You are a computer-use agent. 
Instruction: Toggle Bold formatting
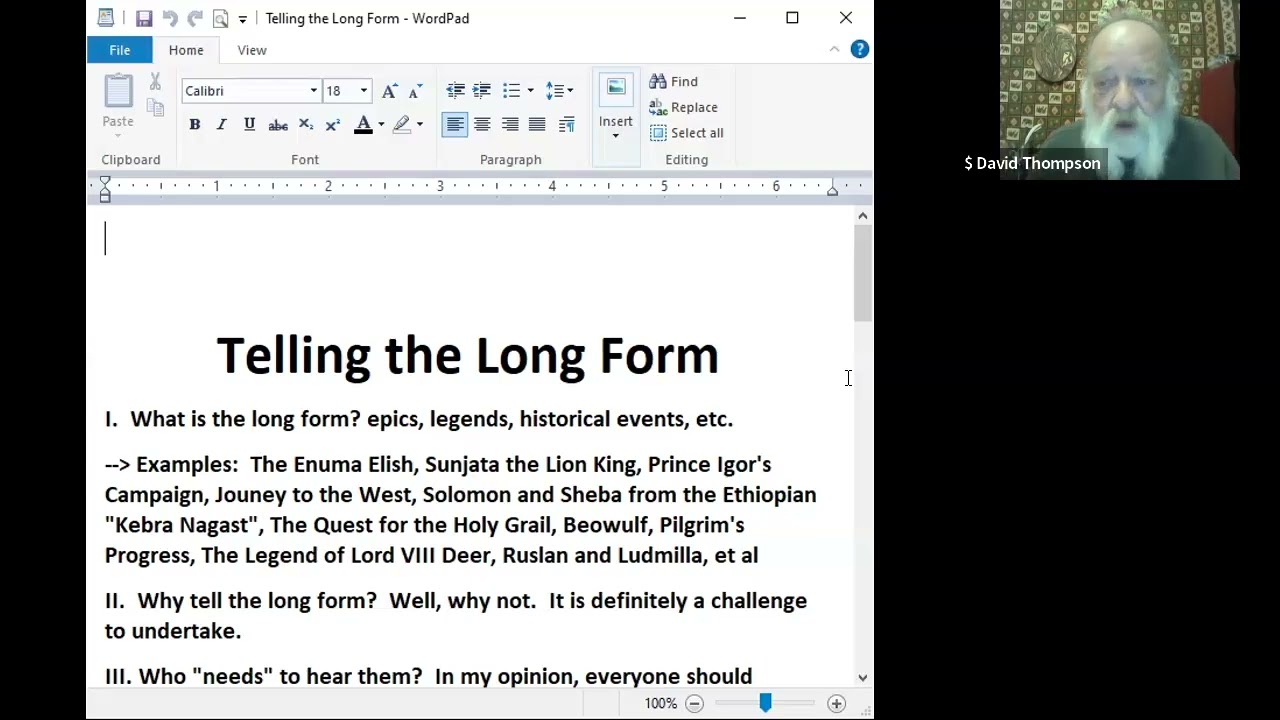(195, 125)
